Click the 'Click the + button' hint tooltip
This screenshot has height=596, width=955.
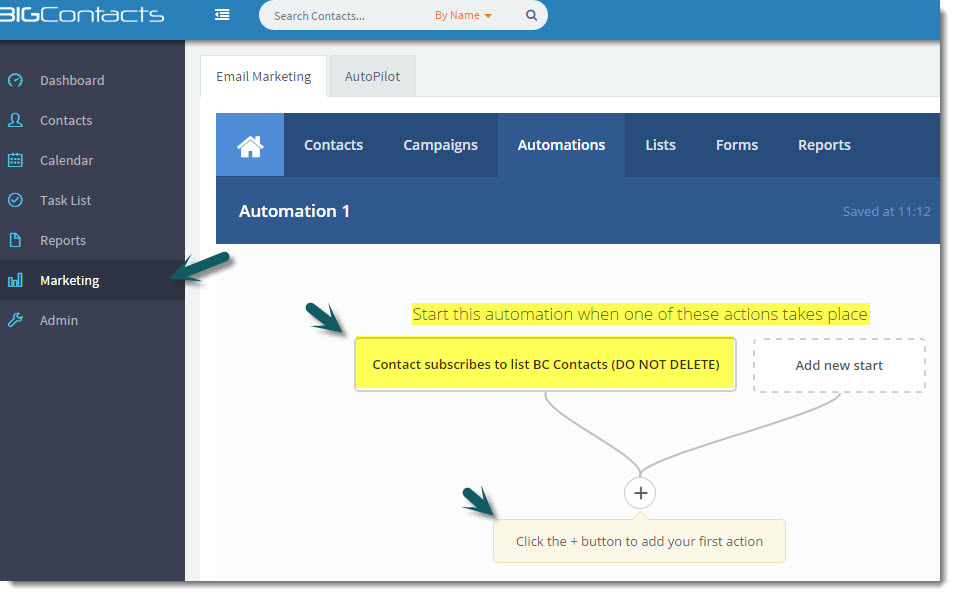coord(639,541)
